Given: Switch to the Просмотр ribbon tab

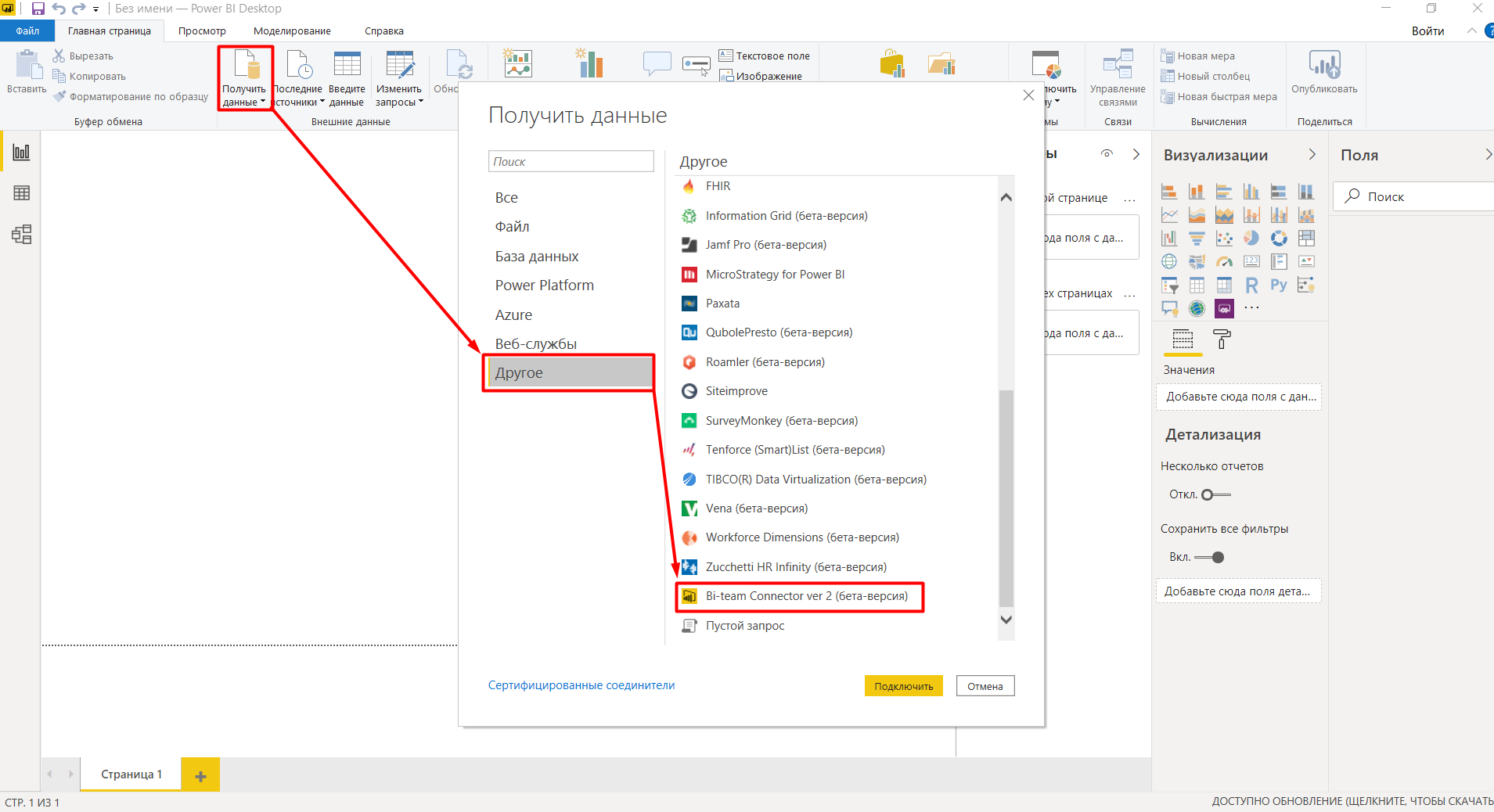Looking at the screenshot, I should point(202,31).
